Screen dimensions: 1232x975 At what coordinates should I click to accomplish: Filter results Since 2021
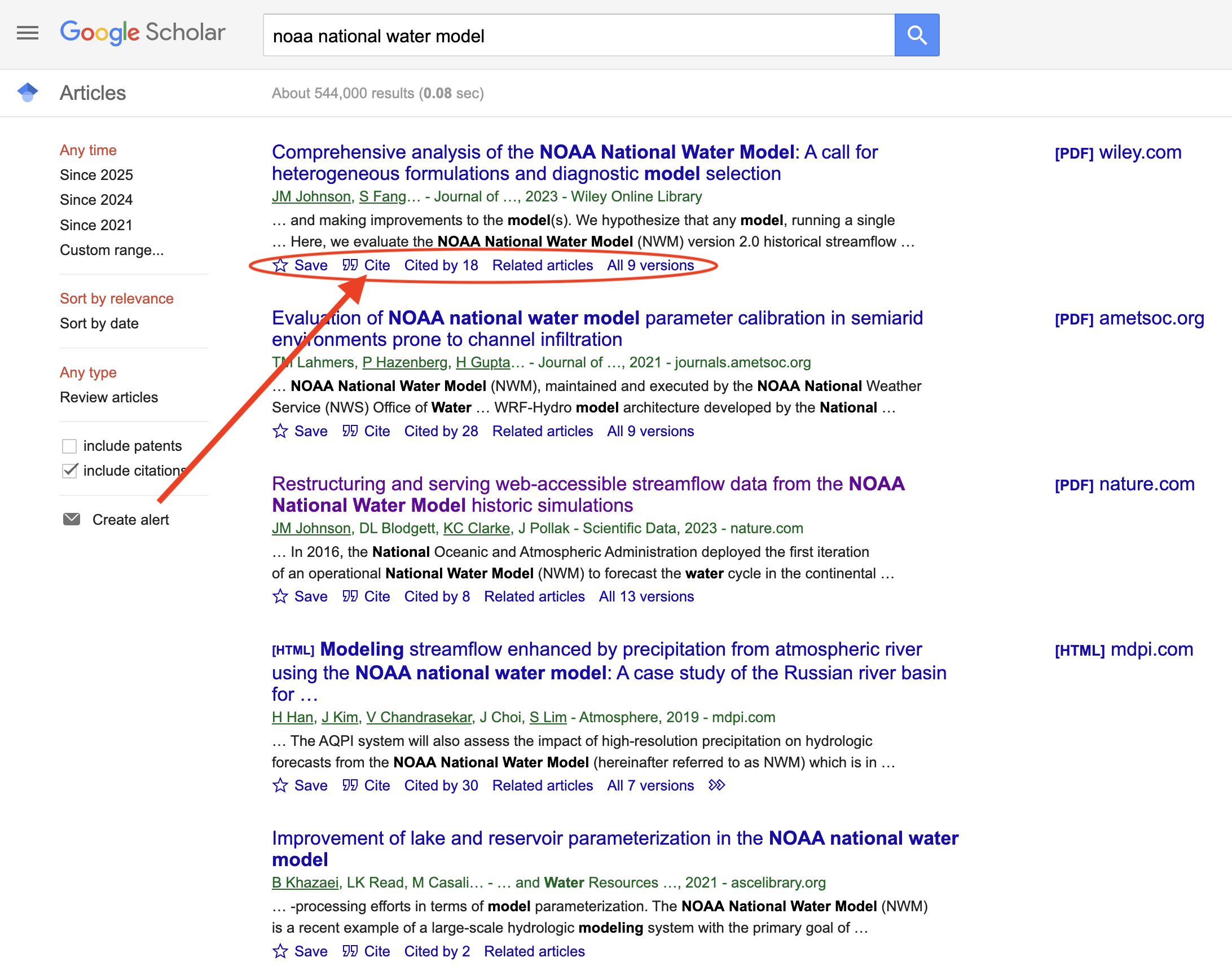pos(96,225)
